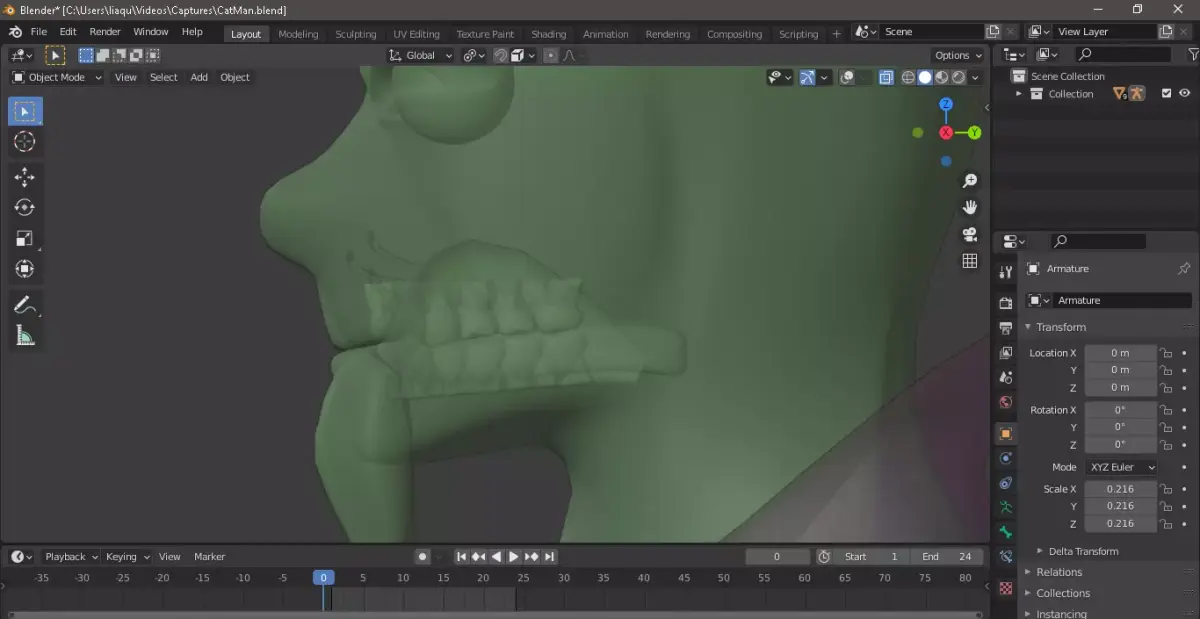Play the animation forward

514,557
